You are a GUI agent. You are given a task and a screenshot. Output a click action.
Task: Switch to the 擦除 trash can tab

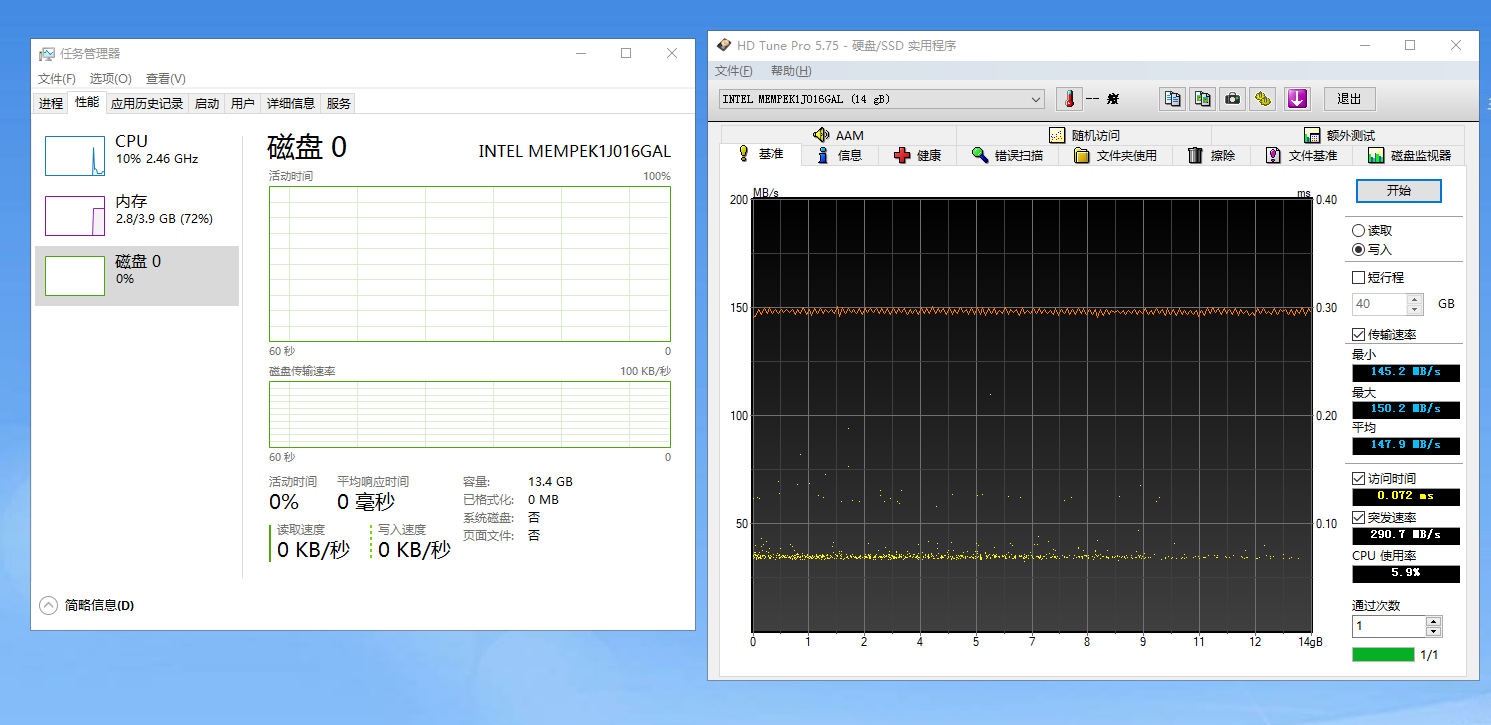[1211, 155]
